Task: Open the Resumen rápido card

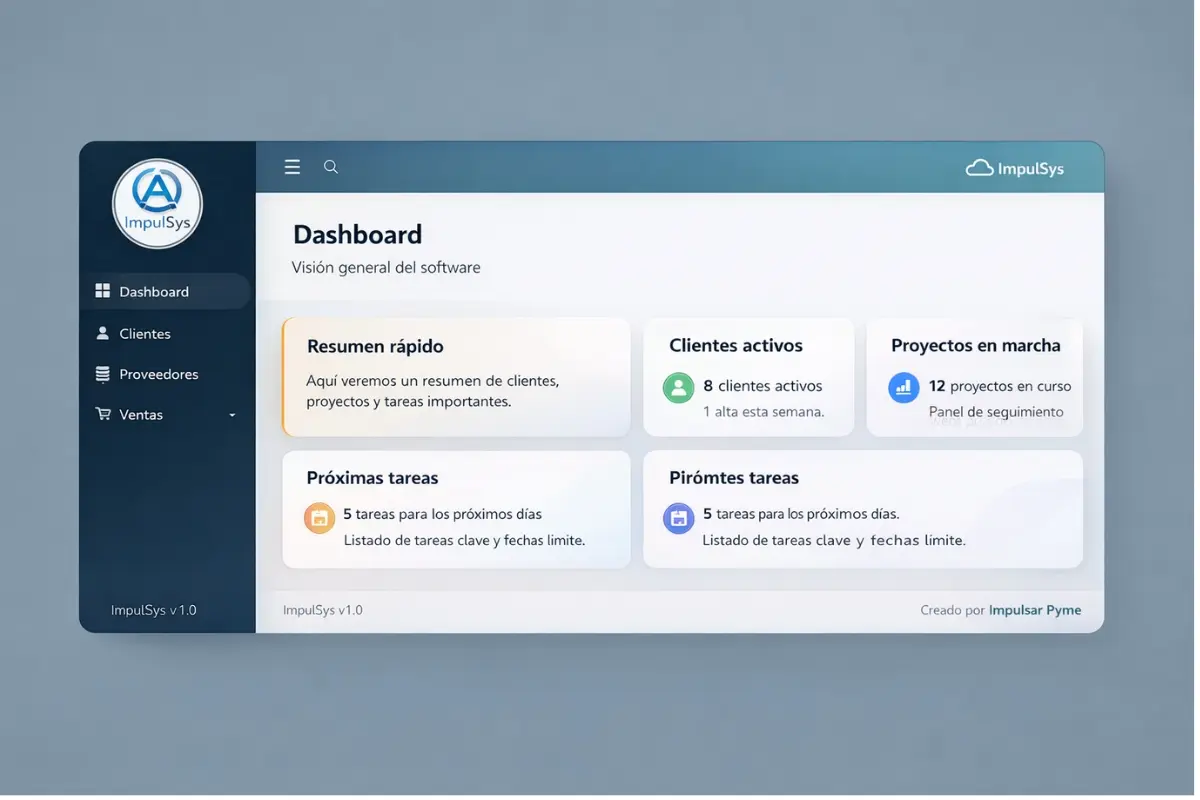Action: coord(455,377)
